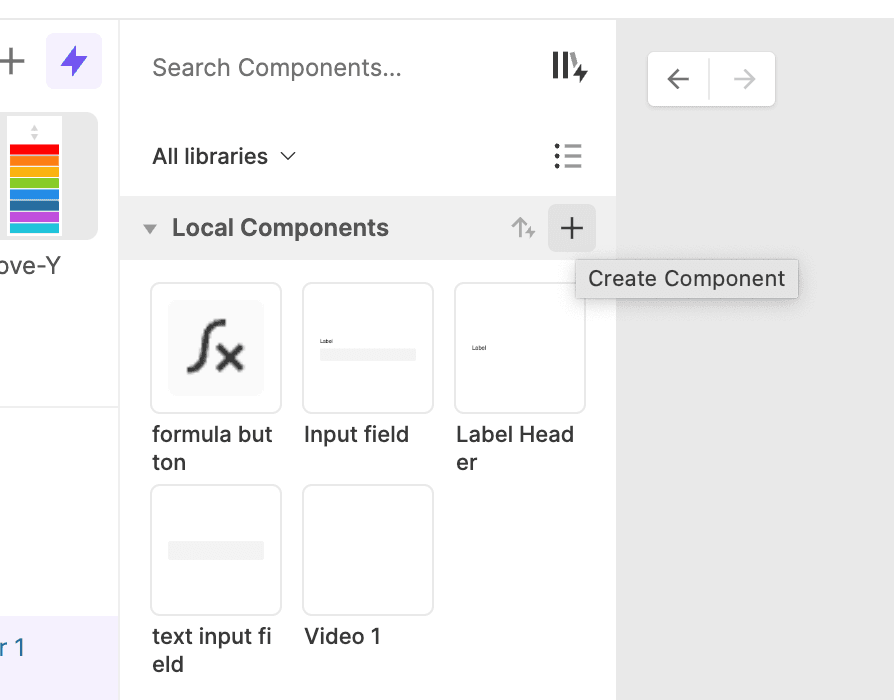Click the plus icon to create a component
Image resolution: width=894 pixels, height=700 pixels.
click(571, 228)
